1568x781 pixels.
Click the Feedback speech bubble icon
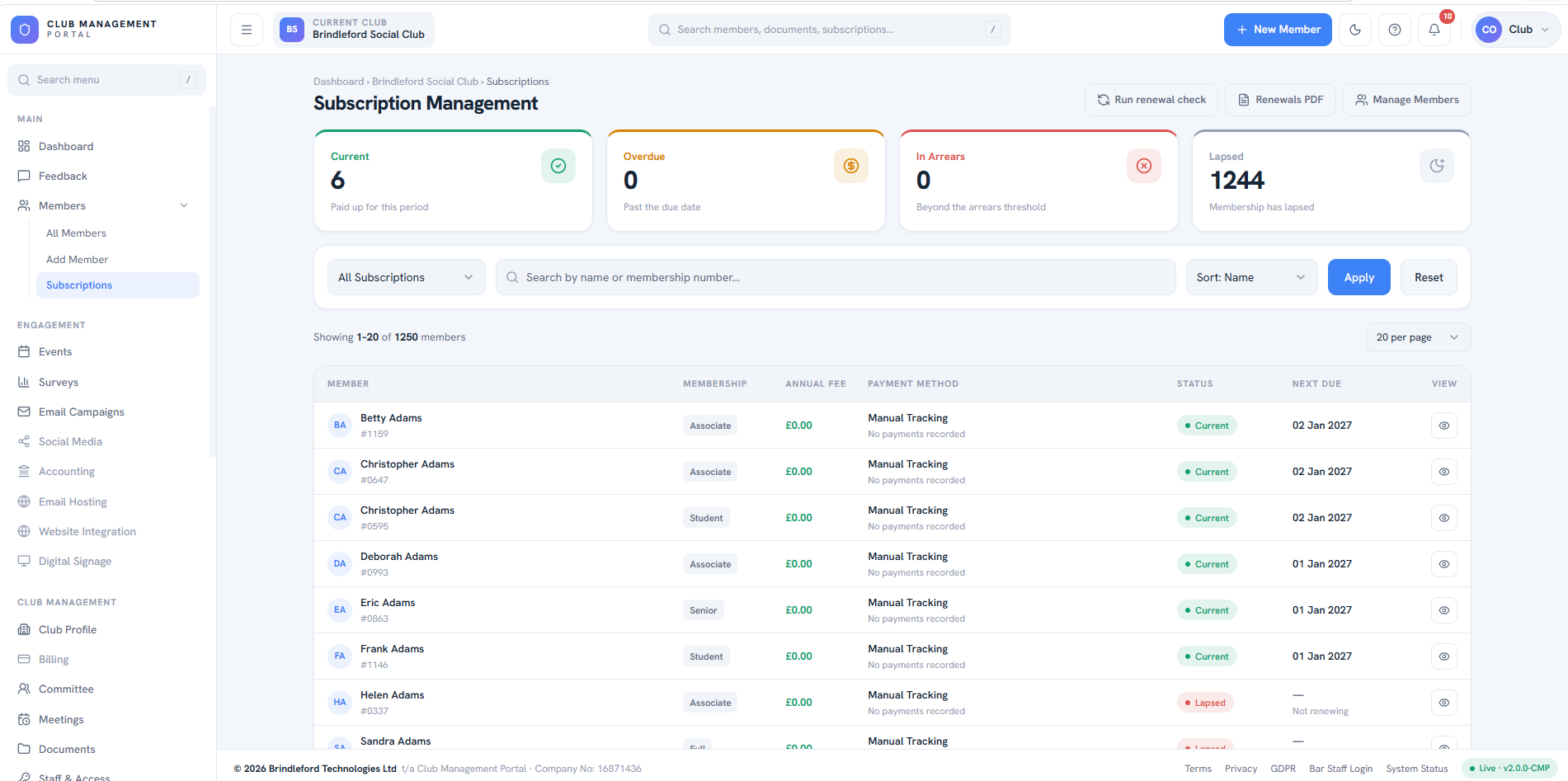coord(24,176)
